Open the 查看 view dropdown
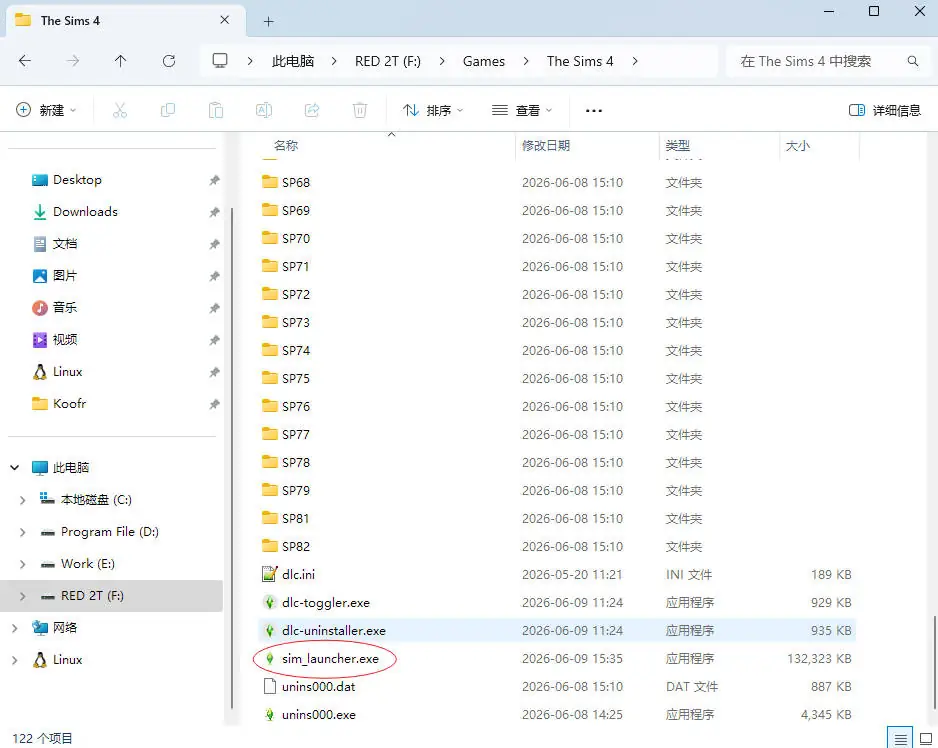This screenshot has width=938, height=748. [x=522, y=110]
